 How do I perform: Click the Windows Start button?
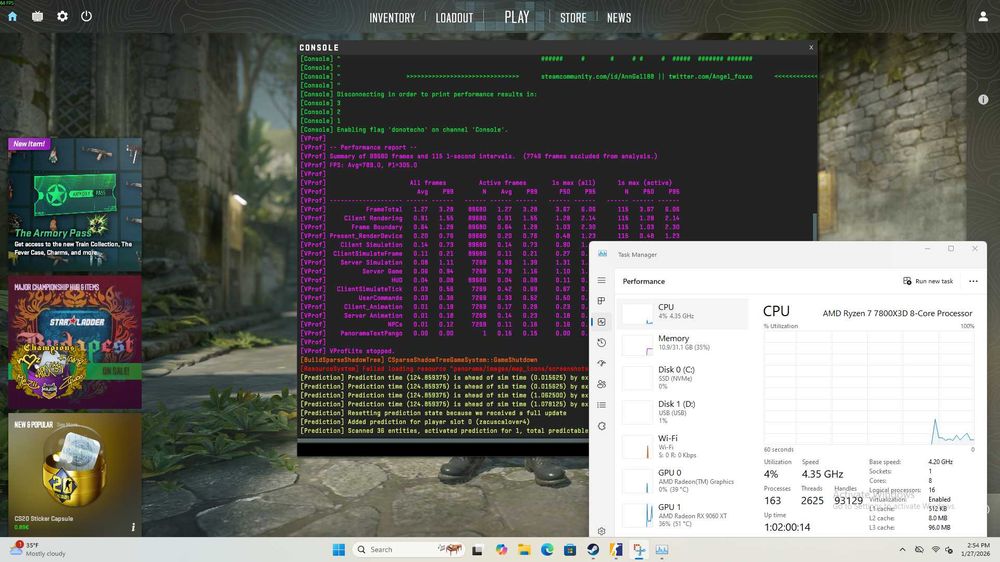[339, 549]
